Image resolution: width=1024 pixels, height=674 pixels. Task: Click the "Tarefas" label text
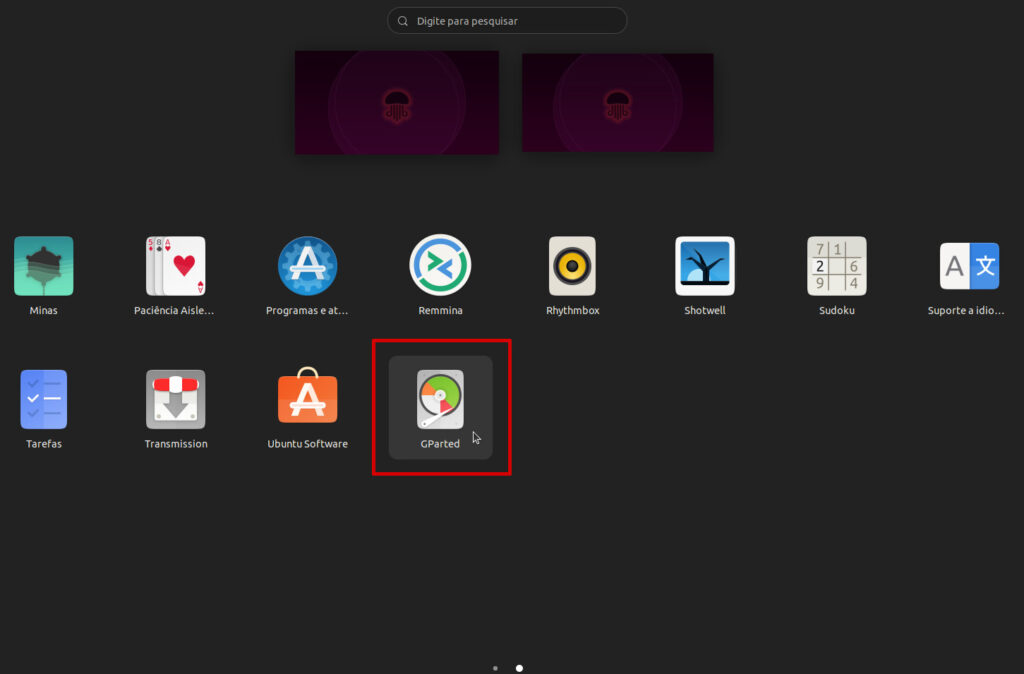44,443
